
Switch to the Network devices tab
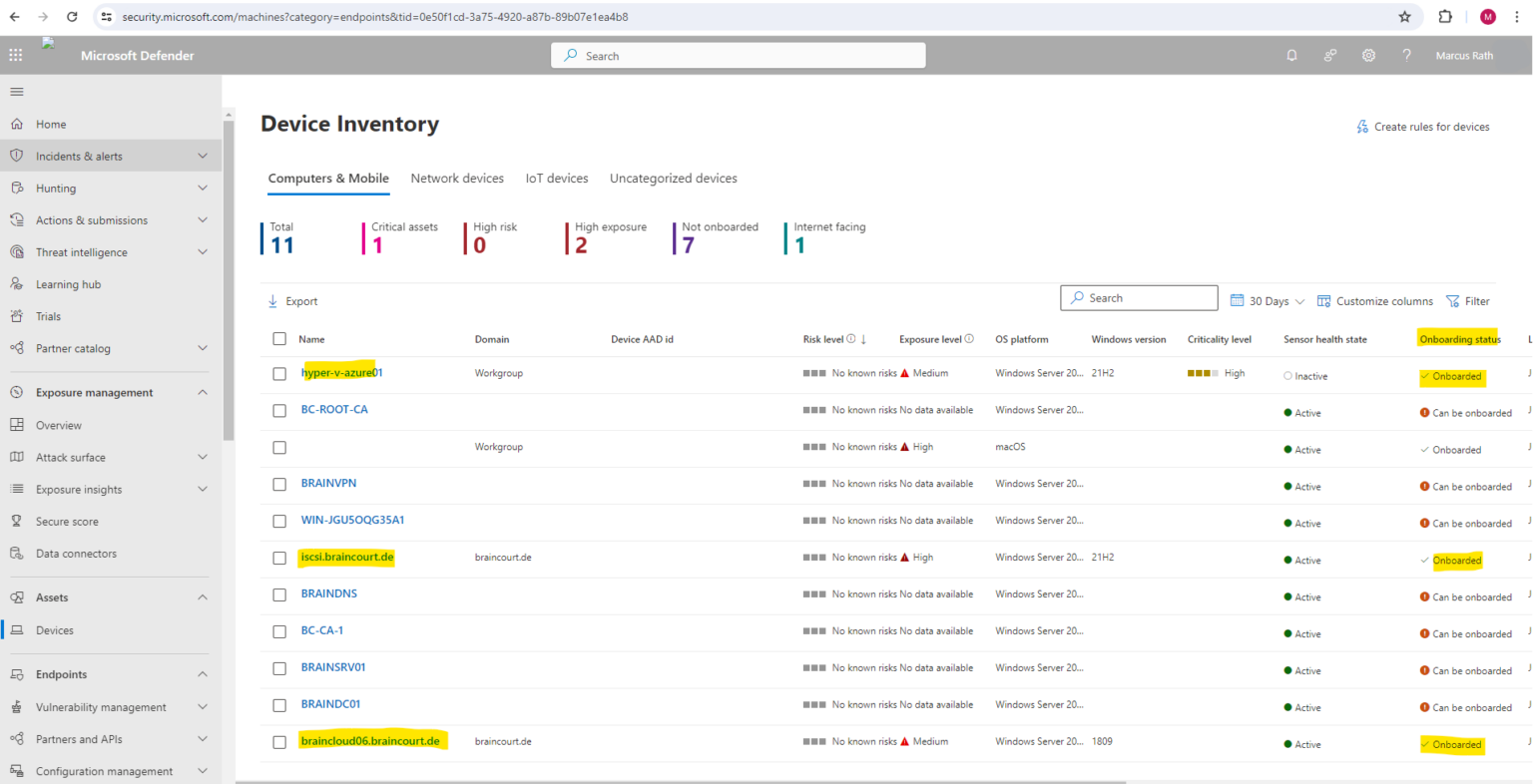point(457,178)
